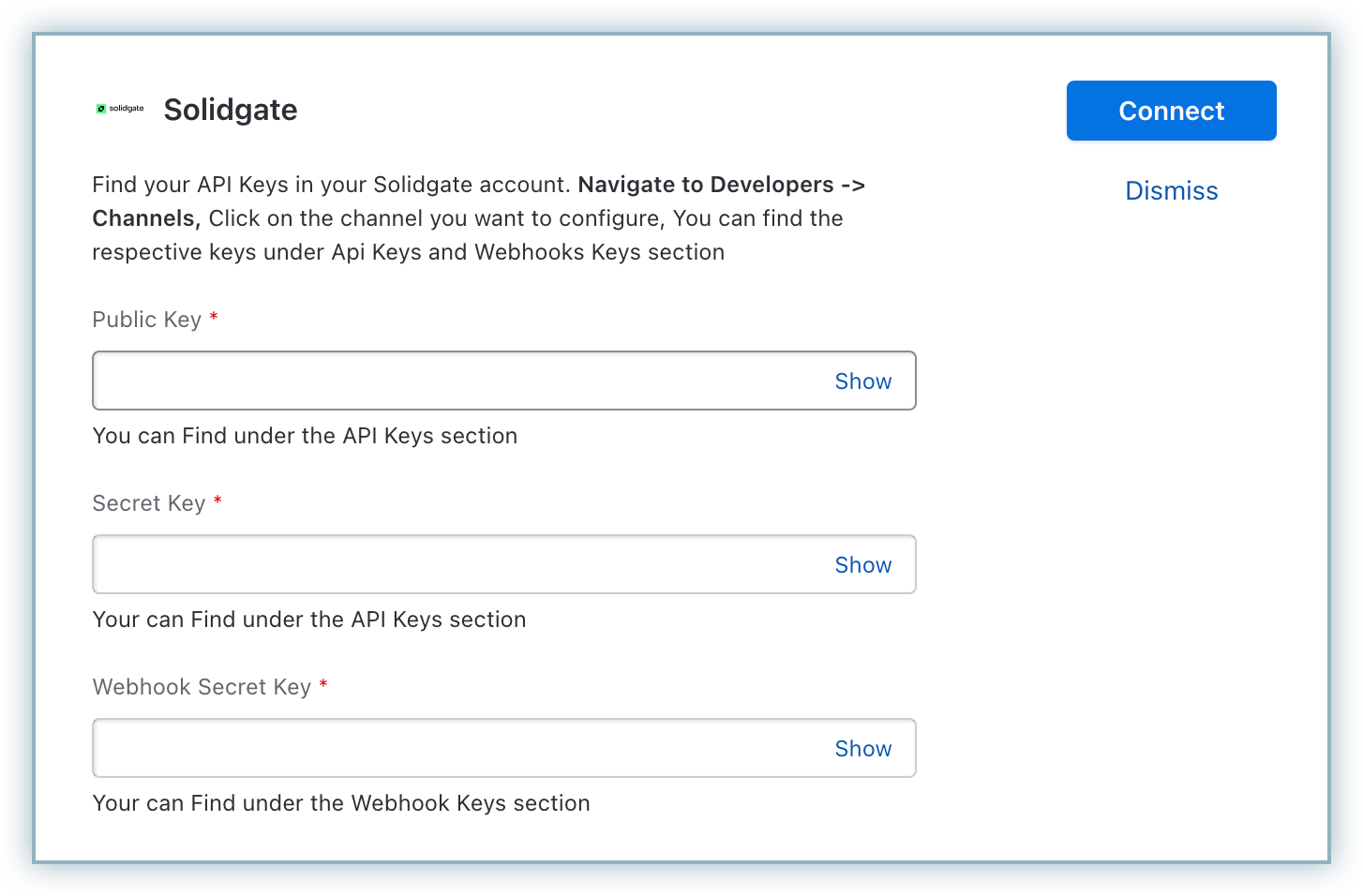
Task: Click the hint text below Secret Key field
Action: pos(309,620)
